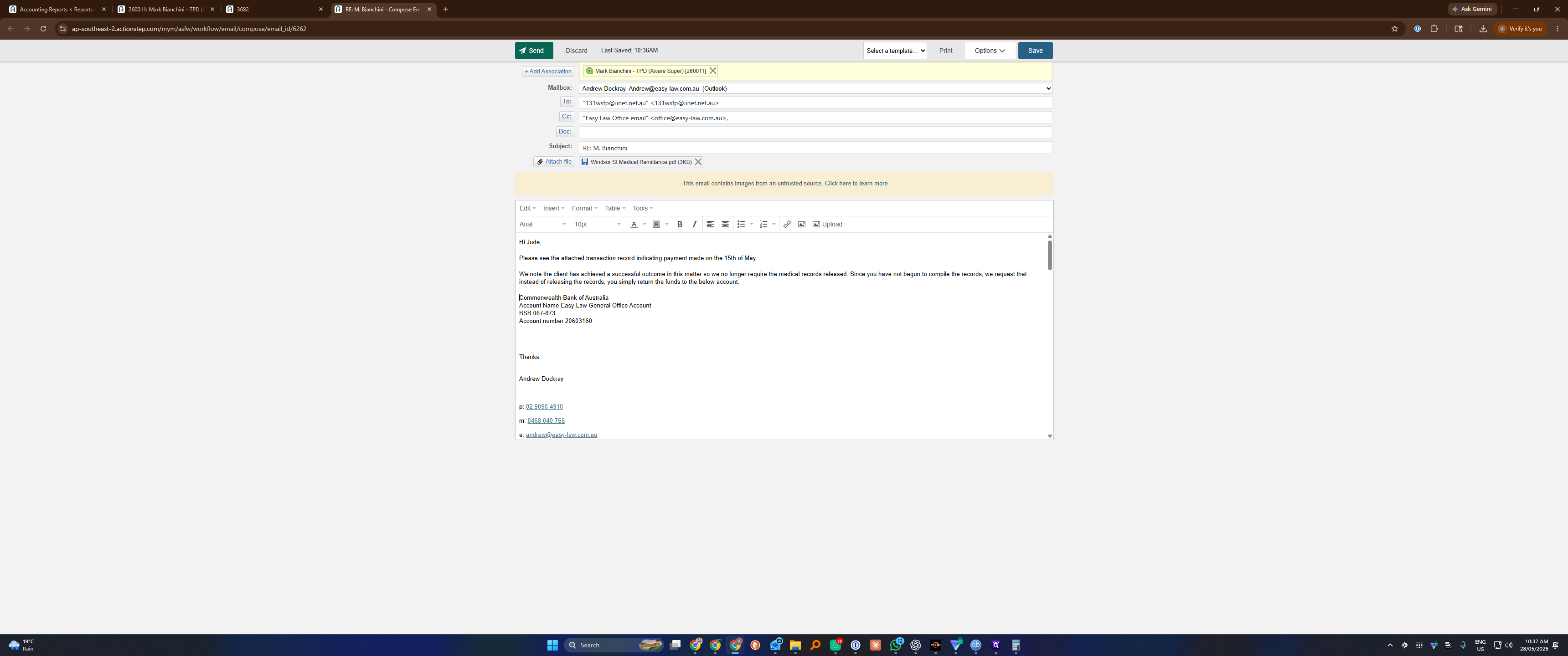The height and width of the screenshot is (656, 1568).
Task: Open the Select a template dropdown
Action: pos(894,51)
